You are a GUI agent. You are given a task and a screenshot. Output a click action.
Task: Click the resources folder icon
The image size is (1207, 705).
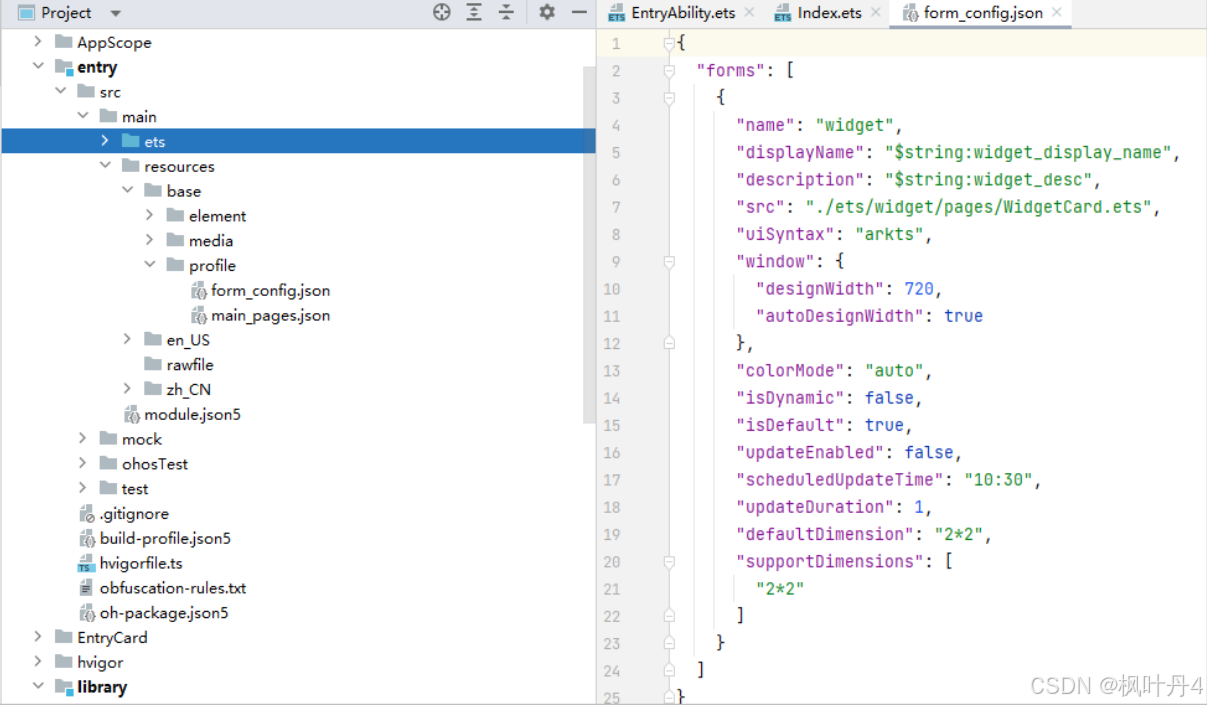(x=130, y=167)
